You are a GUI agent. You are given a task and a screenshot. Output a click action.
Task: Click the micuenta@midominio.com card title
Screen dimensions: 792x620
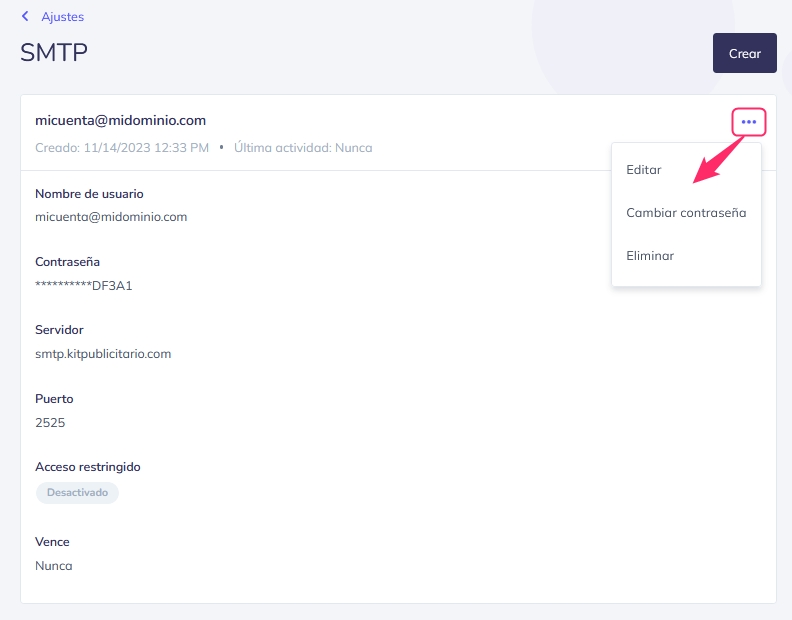(120, 120)
